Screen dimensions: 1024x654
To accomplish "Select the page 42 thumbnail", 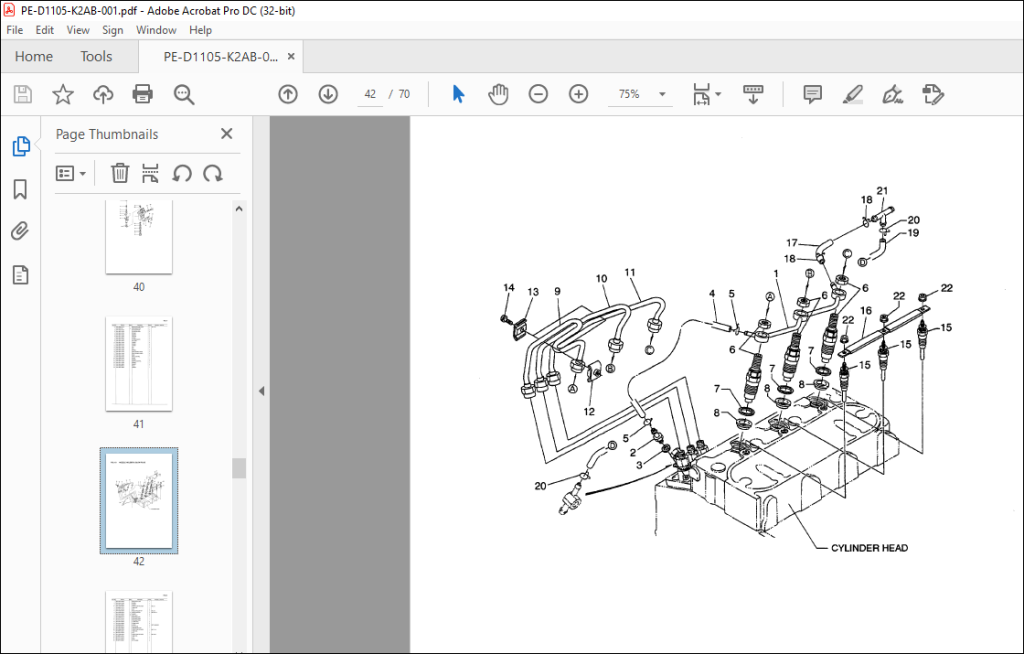I will 139,500.
